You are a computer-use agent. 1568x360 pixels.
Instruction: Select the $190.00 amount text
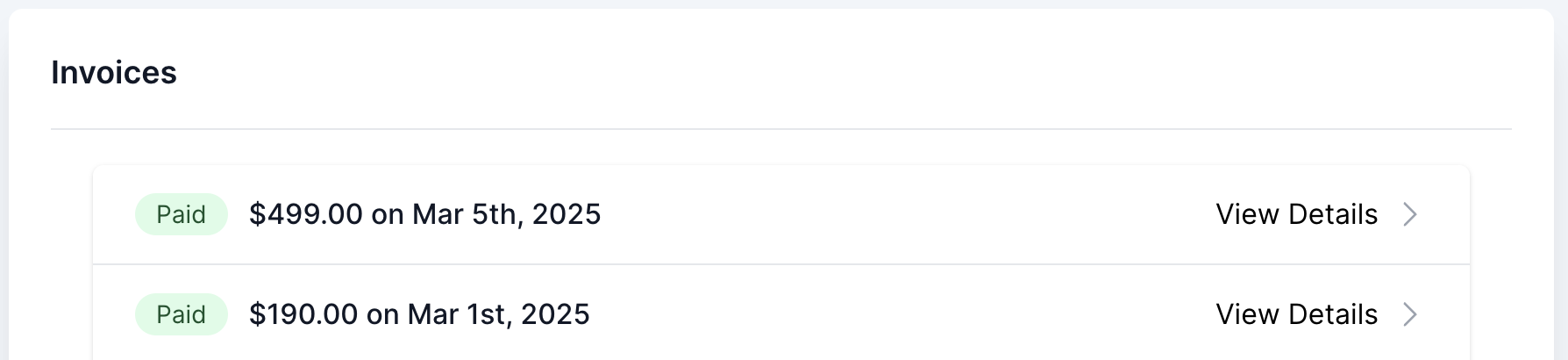point(303,314)
